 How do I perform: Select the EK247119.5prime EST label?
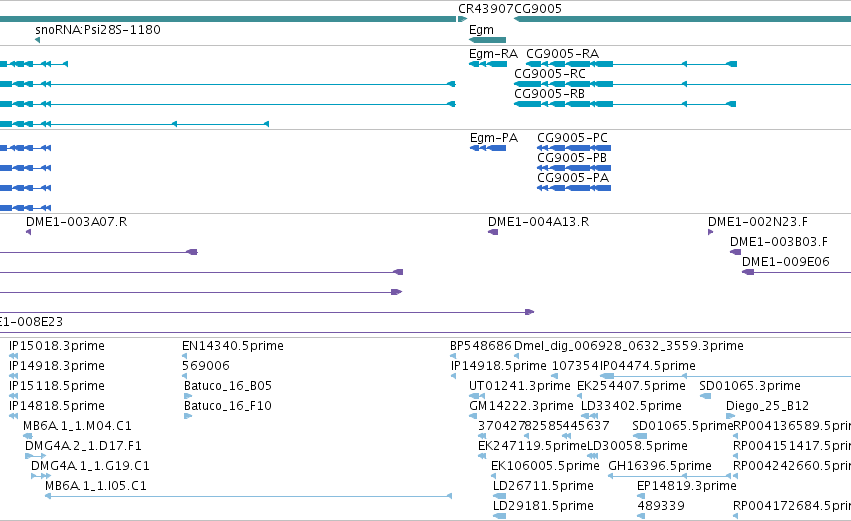(532, 446)
